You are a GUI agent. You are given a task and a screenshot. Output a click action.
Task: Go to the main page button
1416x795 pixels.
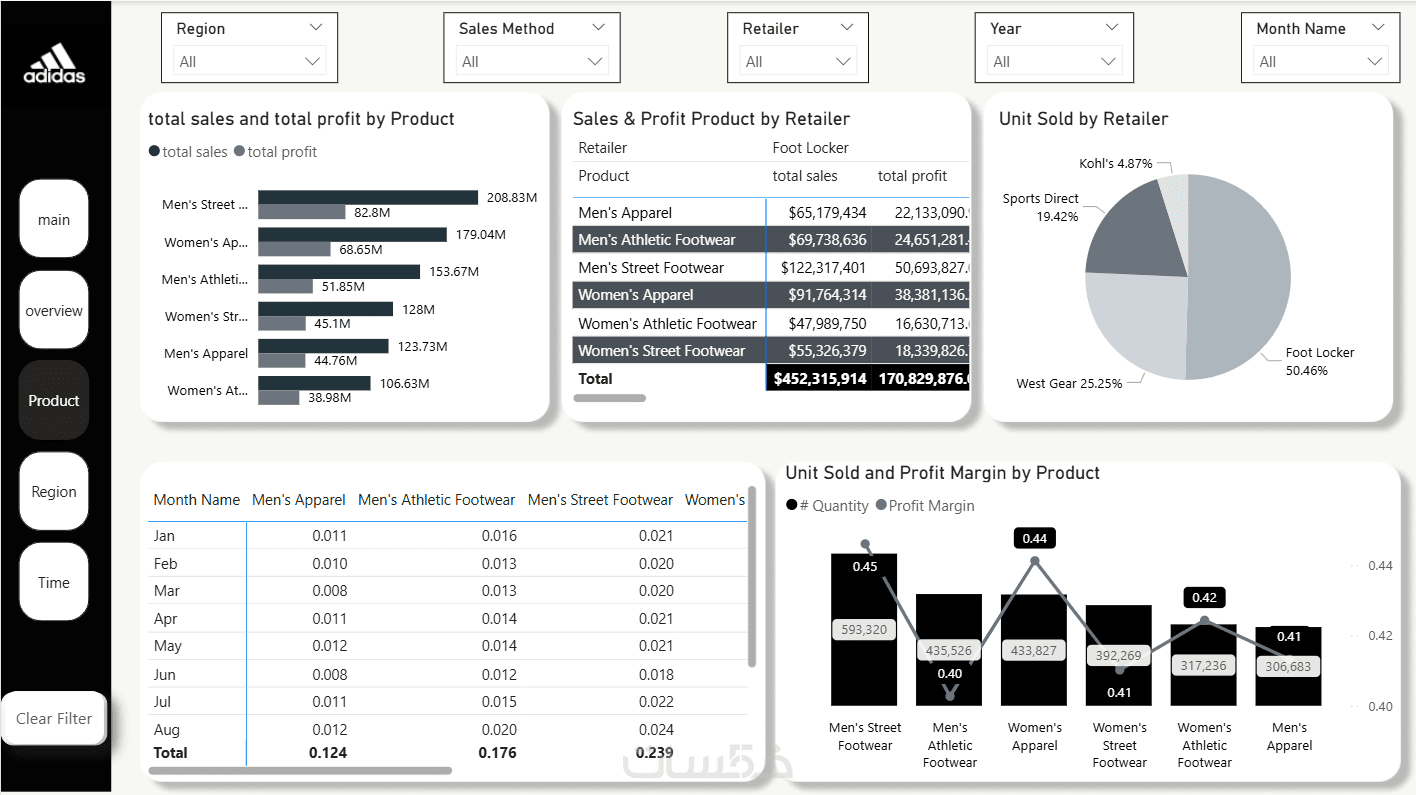54,219
